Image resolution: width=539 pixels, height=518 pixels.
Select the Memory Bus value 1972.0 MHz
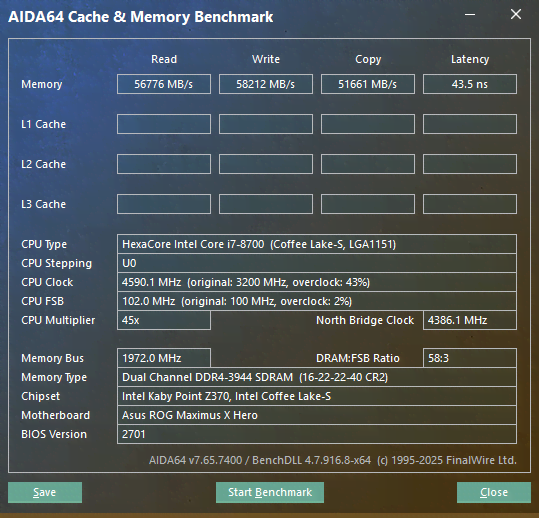click(x=164, y=358)
